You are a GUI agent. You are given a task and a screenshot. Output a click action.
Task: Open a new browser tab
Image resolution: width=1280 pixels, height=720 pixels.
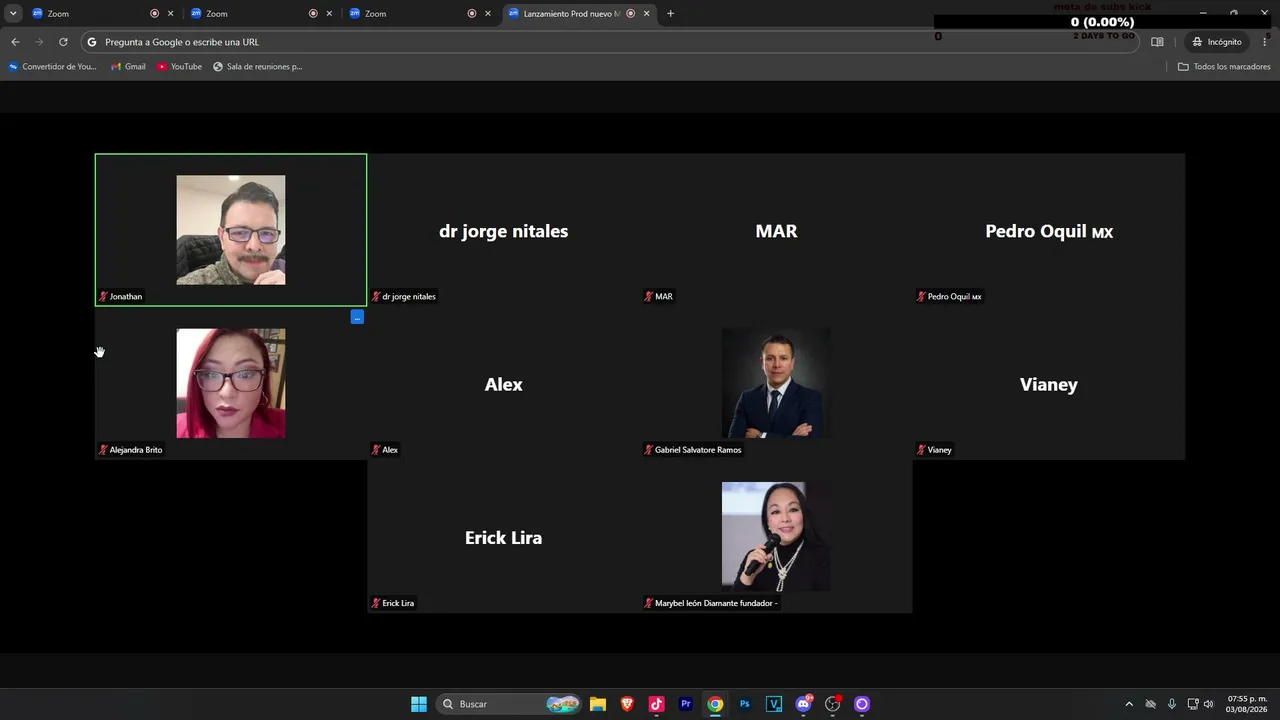(x=670, y=14)
